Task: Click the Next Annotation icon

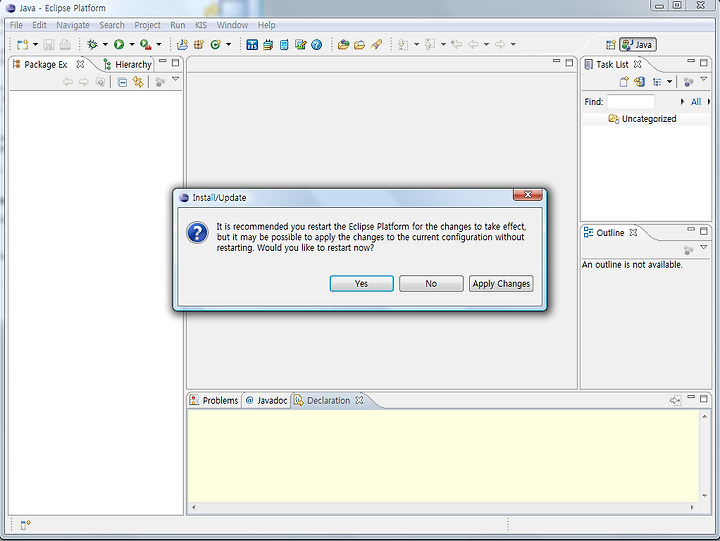Action: 403,45
